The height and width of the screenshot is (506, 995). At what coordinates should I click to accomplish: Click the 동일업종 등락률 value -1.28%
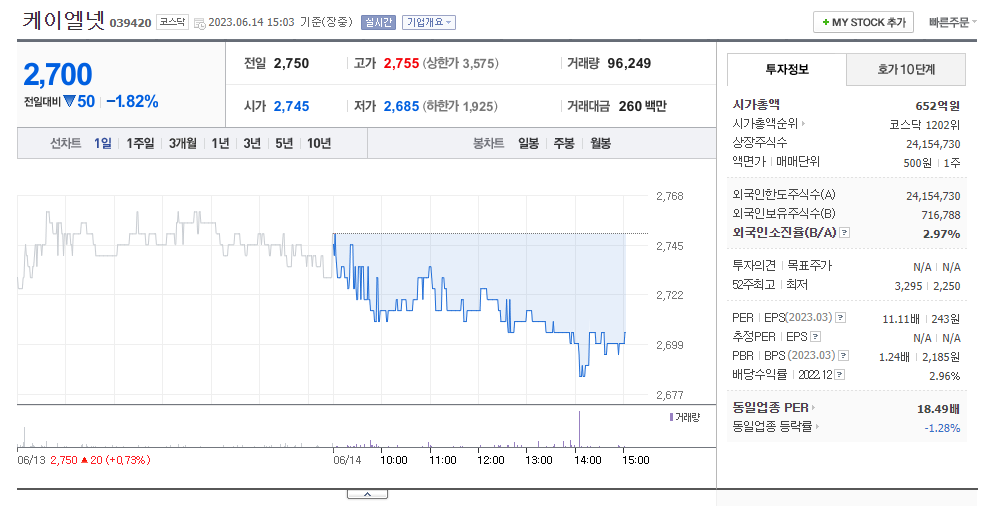pyautogui.click(x=942, y=428)
